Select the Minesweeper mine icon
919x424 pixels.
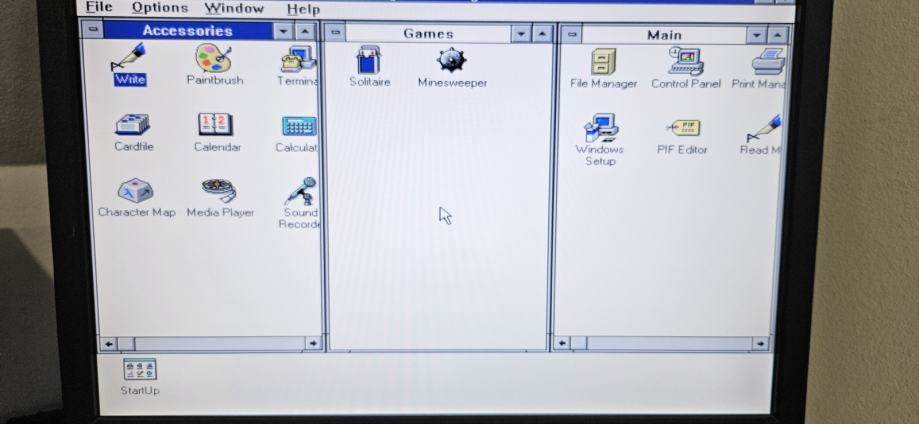pos(451,60)
